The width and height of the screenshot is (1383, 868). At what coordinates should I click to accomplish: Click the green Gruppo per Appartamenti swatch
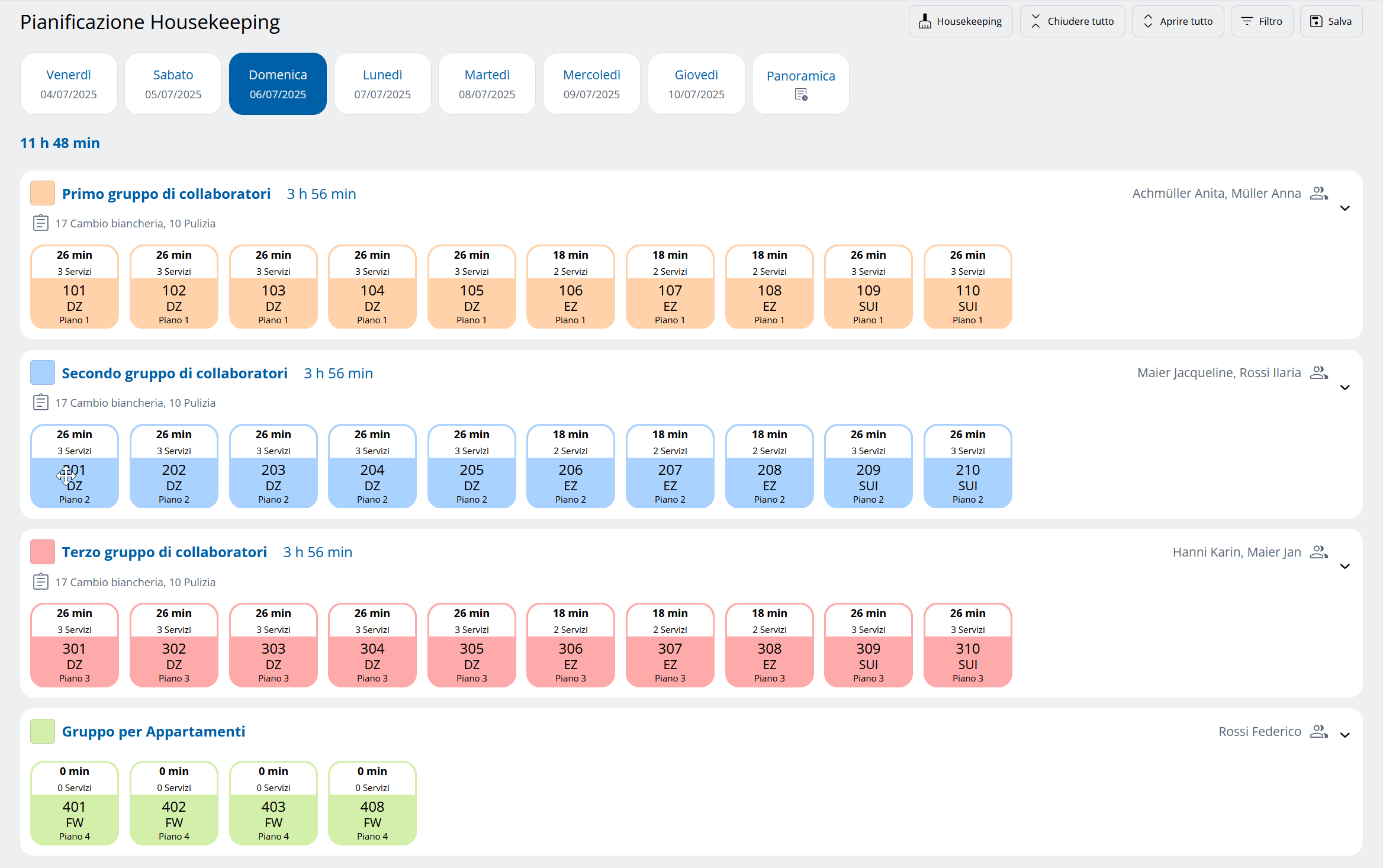43,731
